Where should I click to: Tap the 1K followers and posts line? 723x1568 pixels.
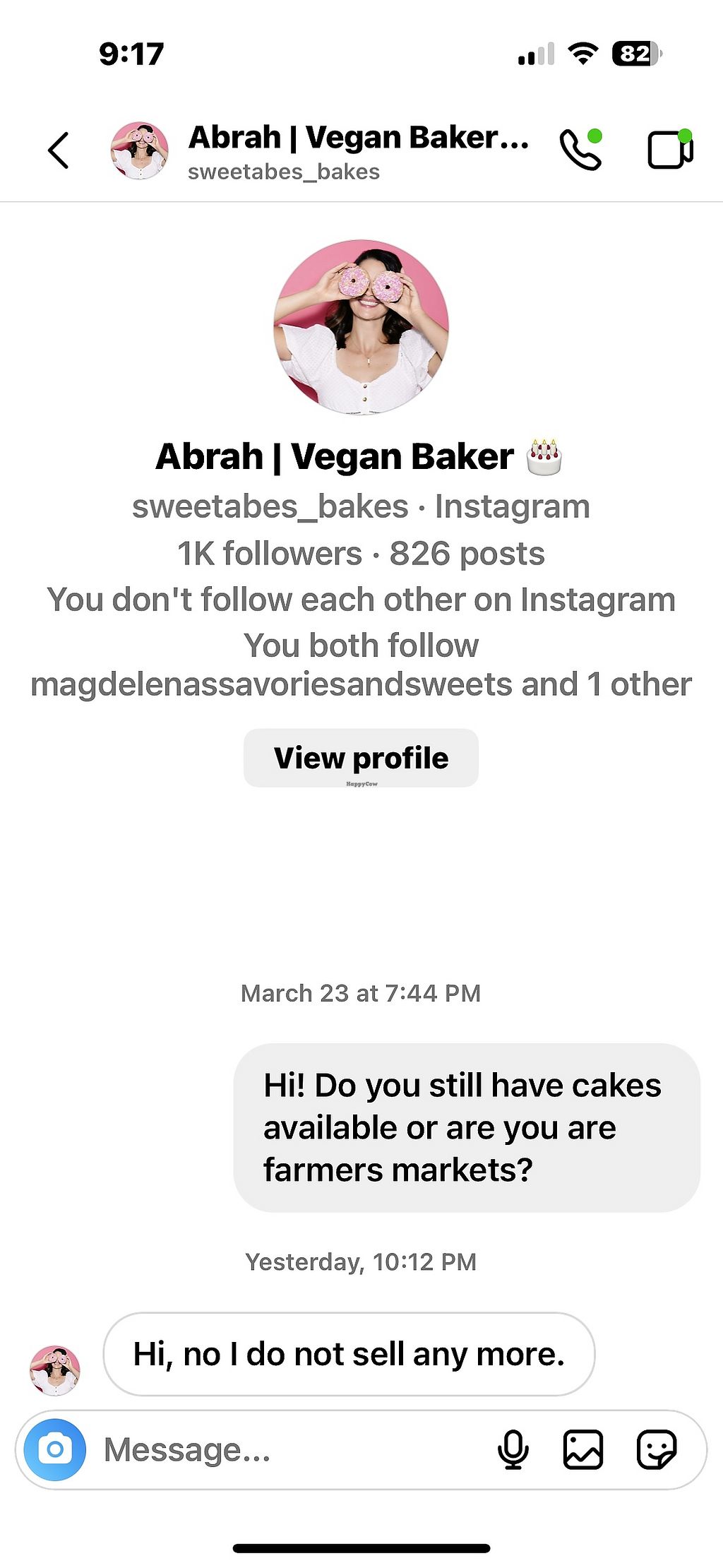pyautogui.click(x=361, y=554)
